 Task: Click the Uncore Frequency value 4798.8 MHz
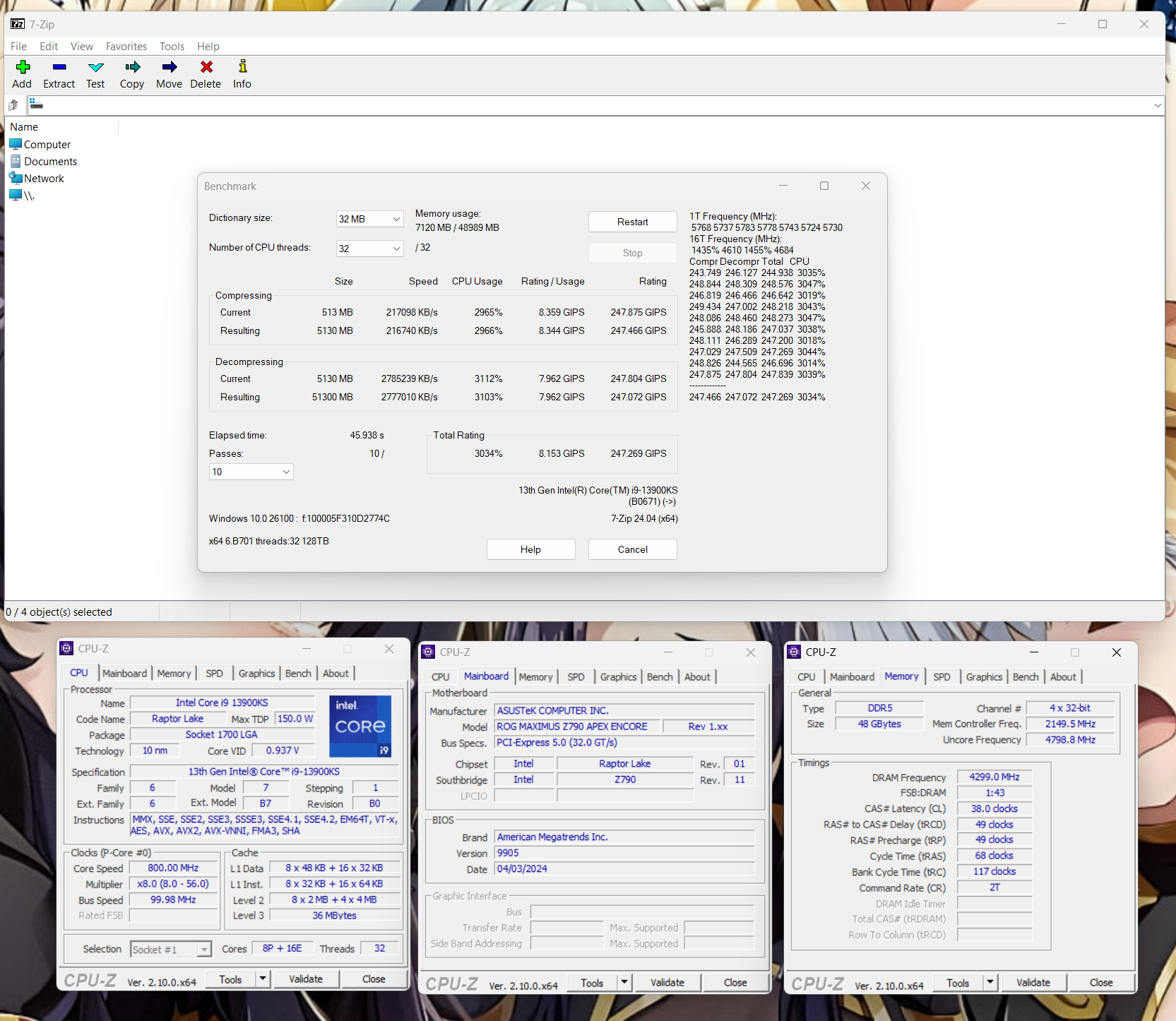tap(1070, 739)
